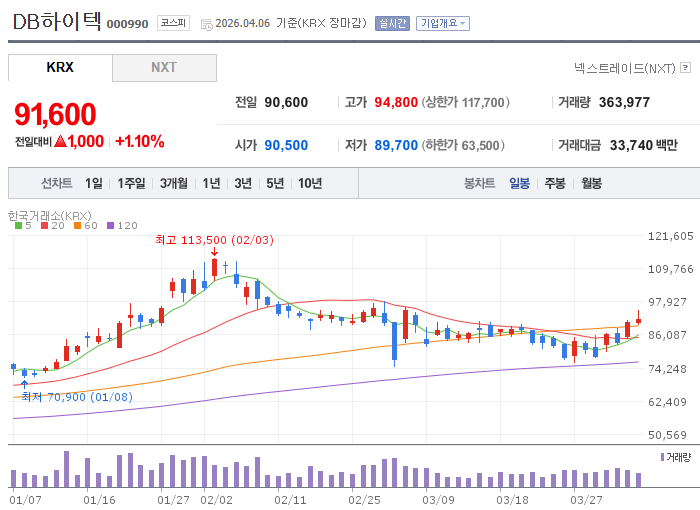The height and width of the screenshot is (510, 700).
Task: Click the 최고 113,500 (02/03) chart annotation
Action: pyautogui.click(x=214, y=240)
